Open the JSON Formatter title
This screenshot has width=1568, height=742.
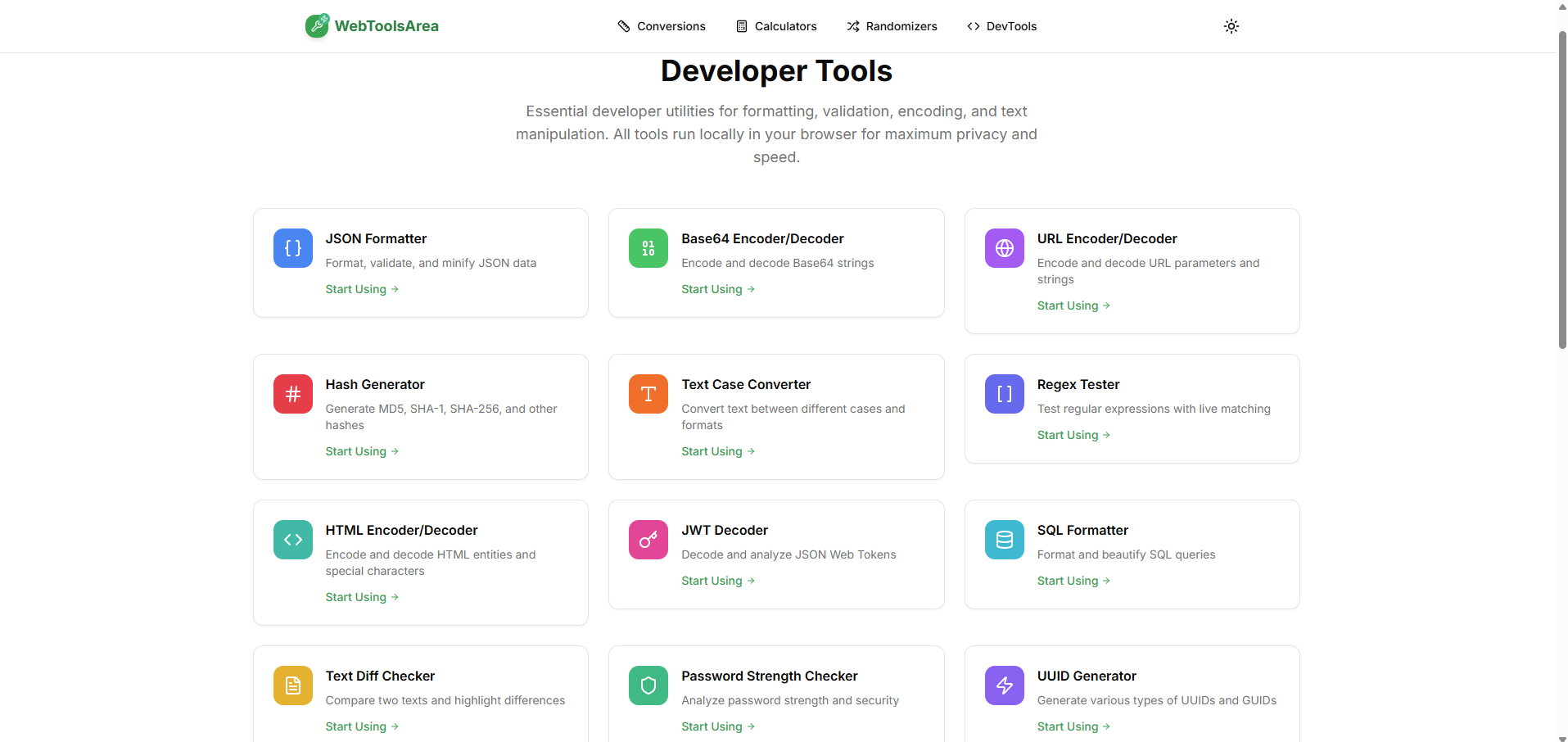tap(376, 238)
